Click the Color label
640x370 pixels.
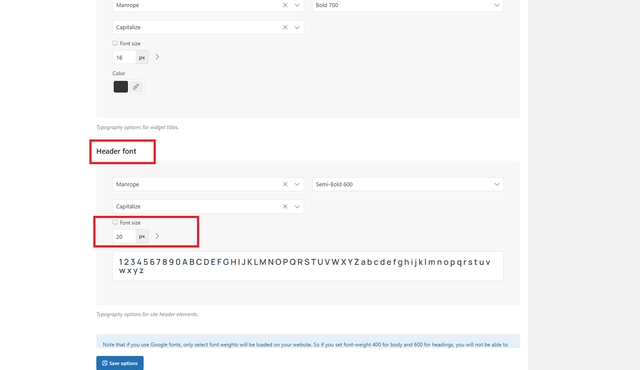click(x=119, y=73)
